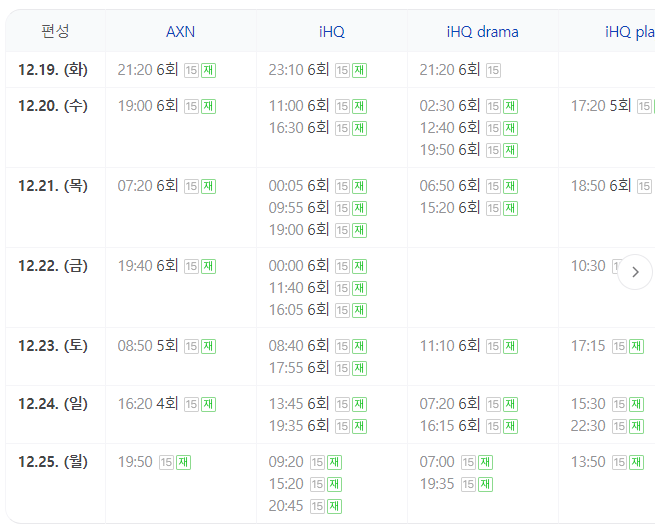Screen dimensions: 655x532
Task: Select the 12.20. (수) date row
Action: click(53, 106)
